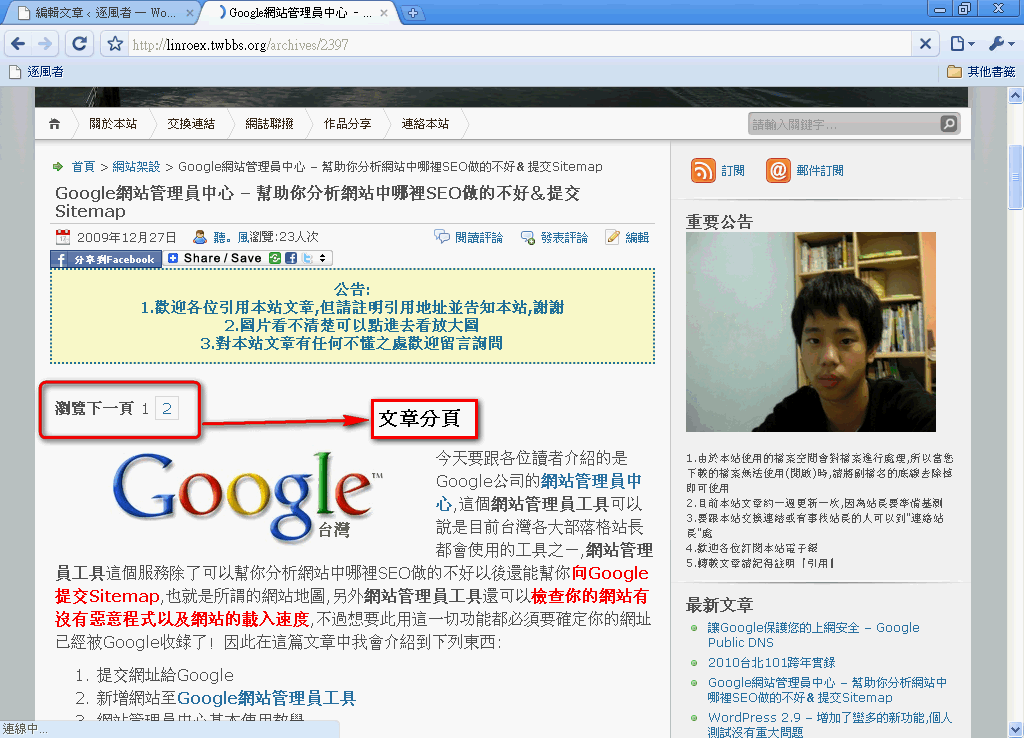Click the 編輯 pencil icon

click(x=612, y=236)
